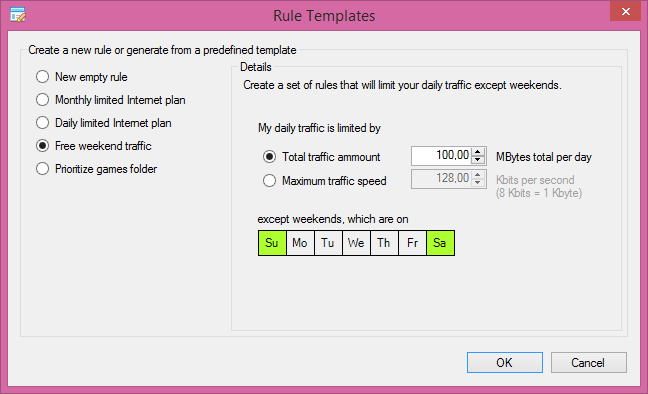Toggle Sunday as a weekend day
648x394 pixels.
[272, 243]
